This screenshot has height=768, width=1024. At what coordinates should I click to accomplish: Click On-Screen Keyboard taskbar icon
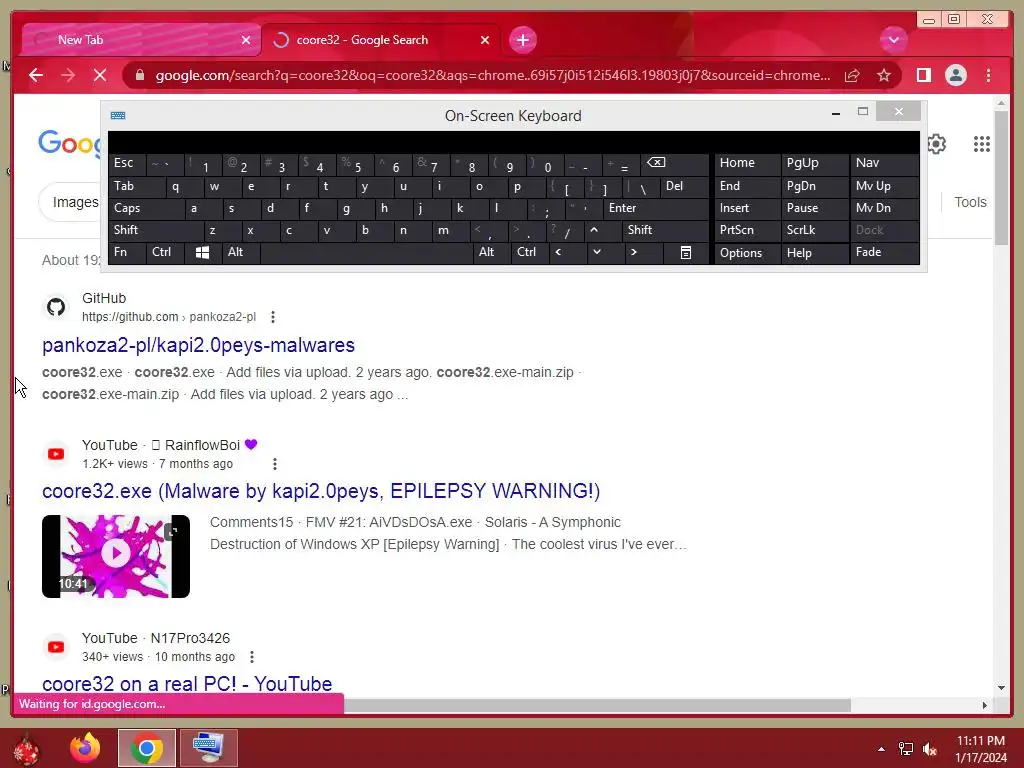pos(208,748)
